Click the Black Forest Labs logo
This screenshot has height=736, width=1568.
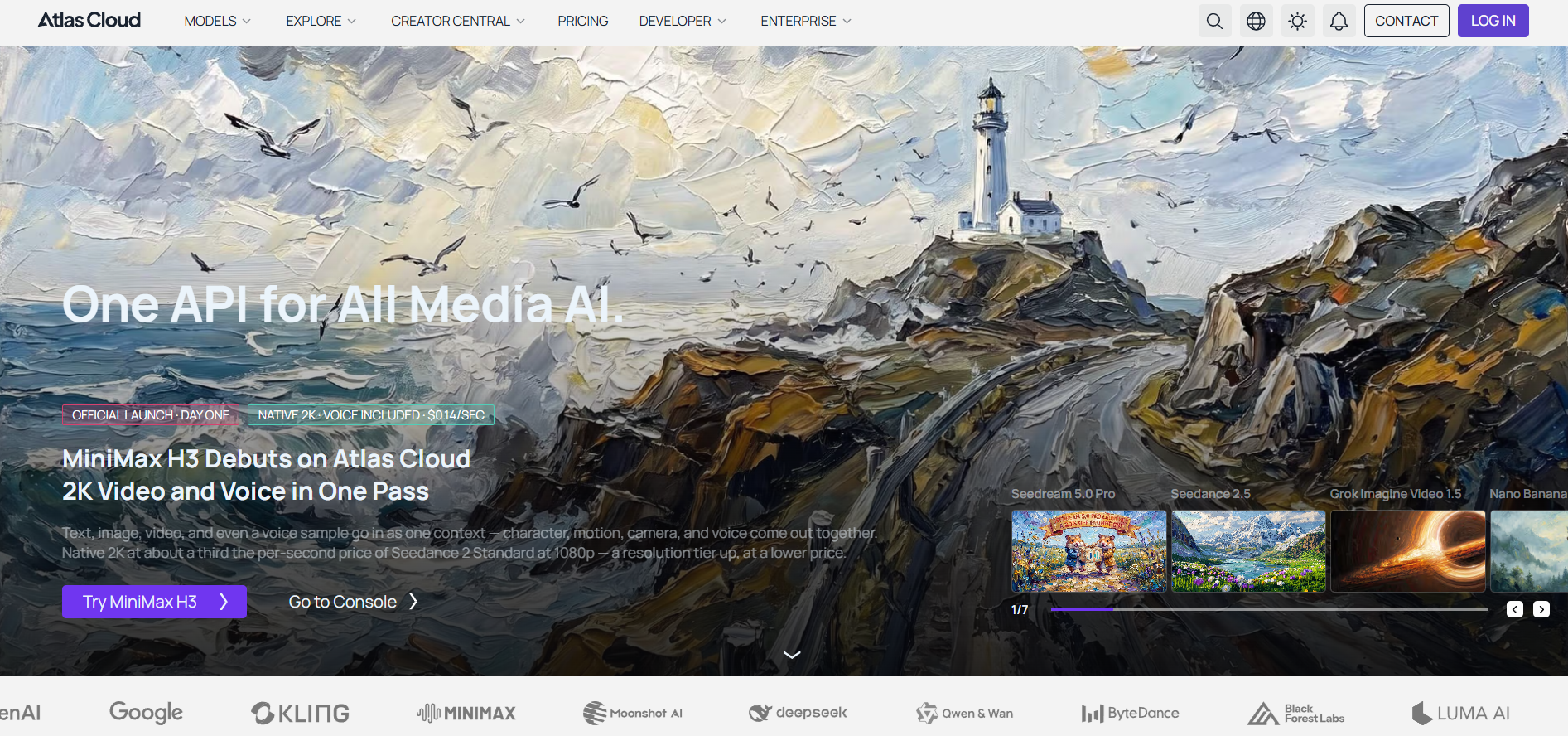coord(1296,713)
